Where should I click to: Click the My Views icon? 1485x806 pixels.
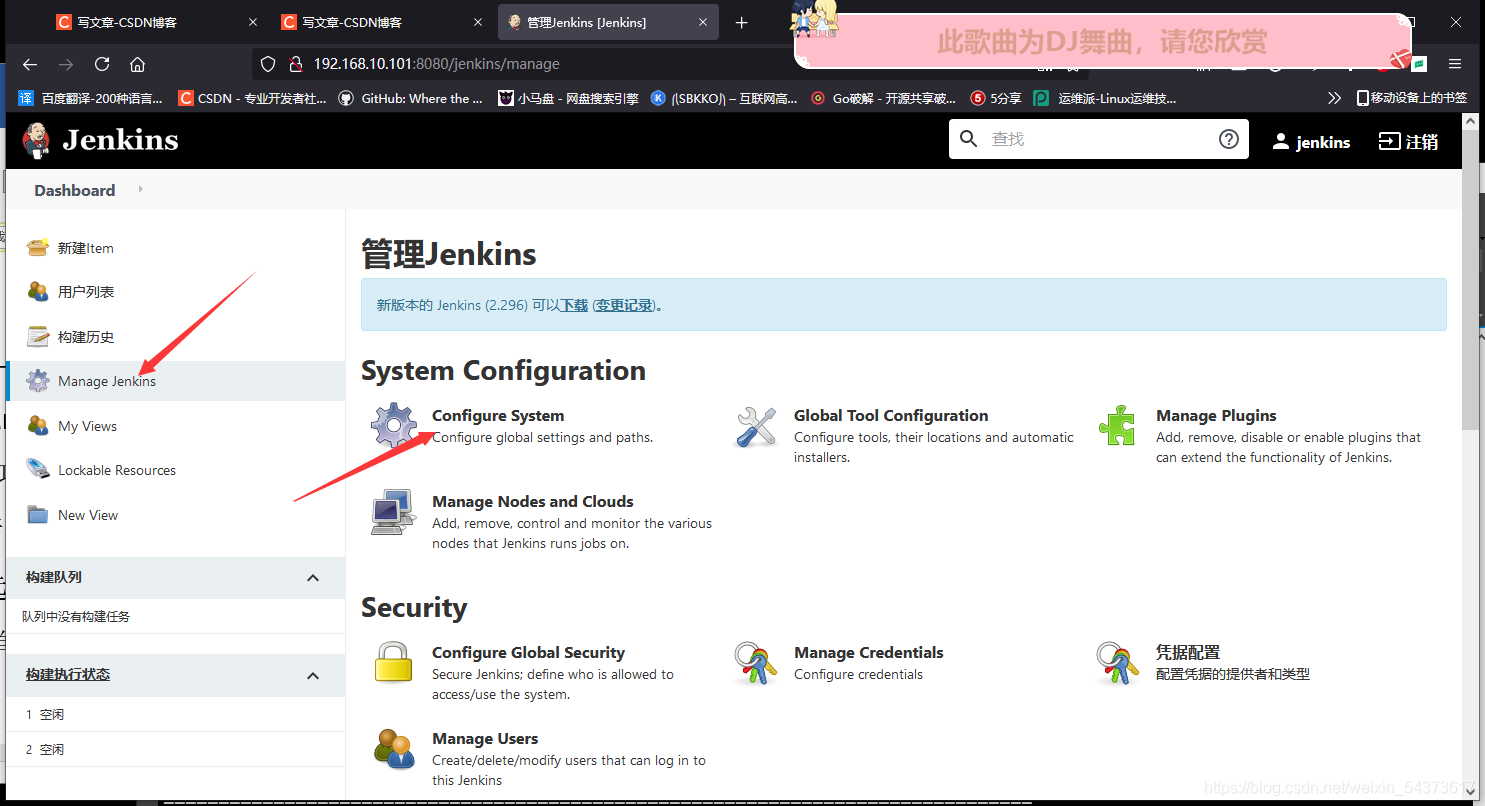point(38,426)
